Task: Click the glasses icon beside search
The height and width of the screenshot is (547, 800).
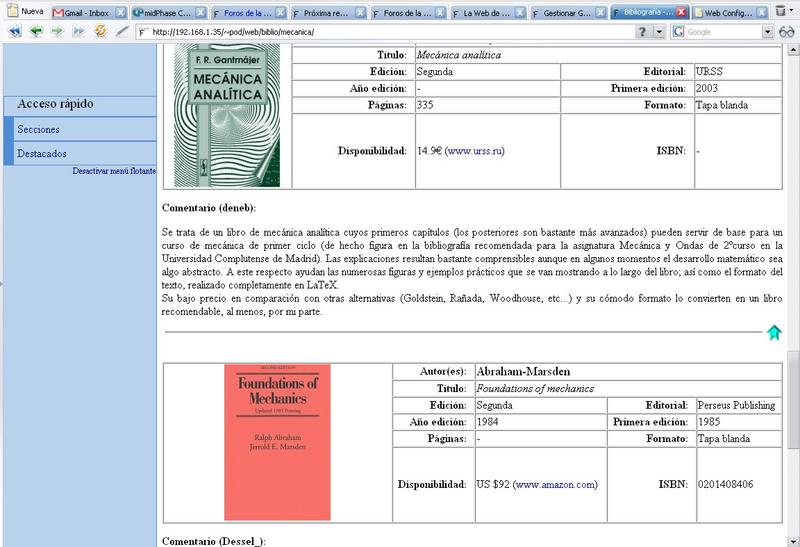Action: 787,32
